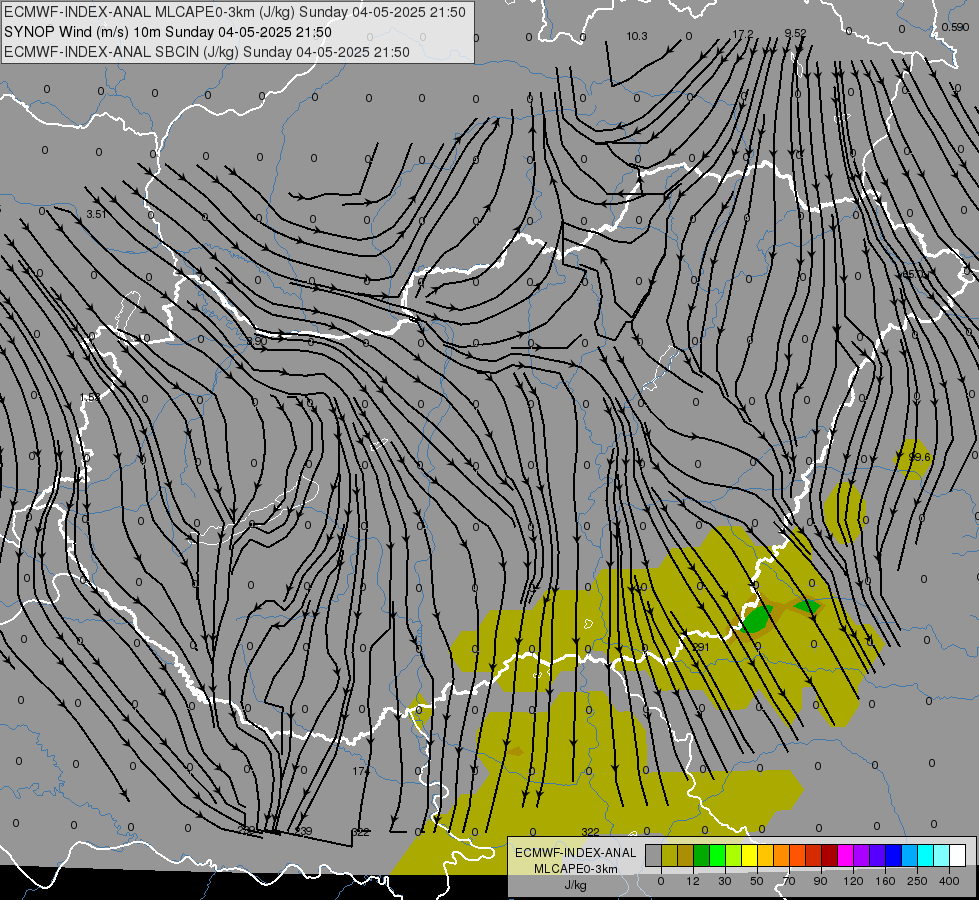
Task: Click map value 0.590
Action: (x=955, y=27)
